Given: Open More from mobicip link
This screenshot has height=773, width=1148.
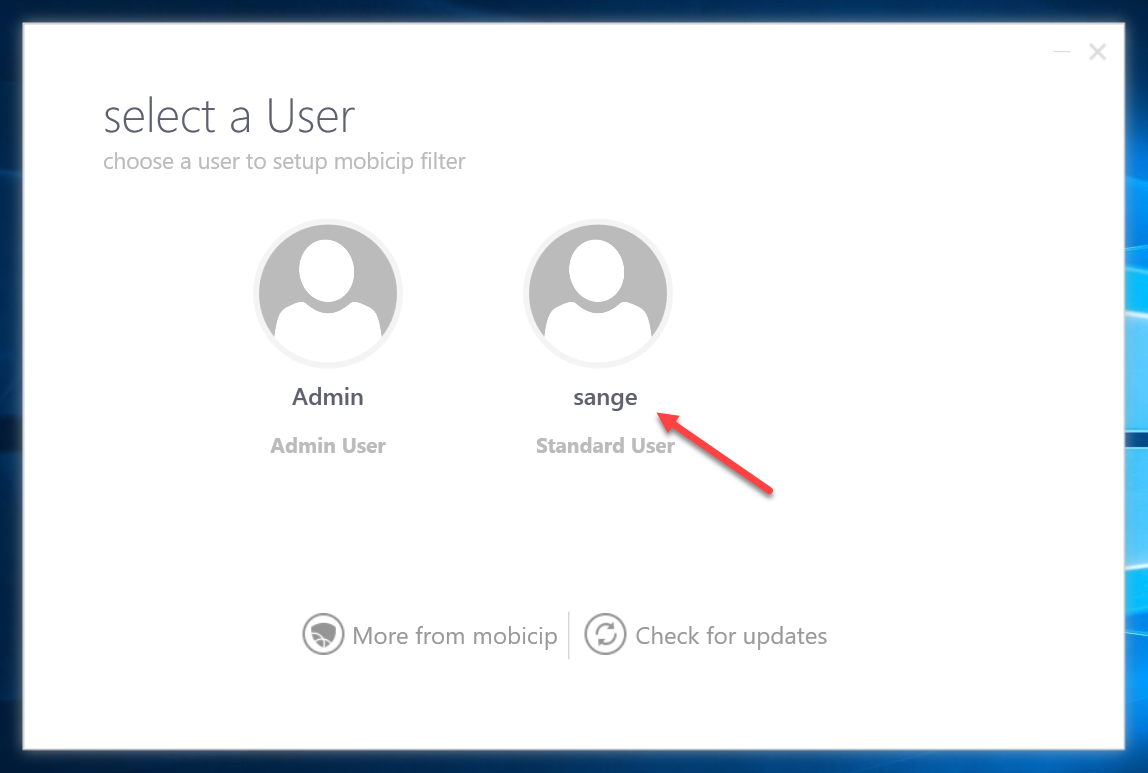Looking at the screenshot, I should (x=455, y=635).
